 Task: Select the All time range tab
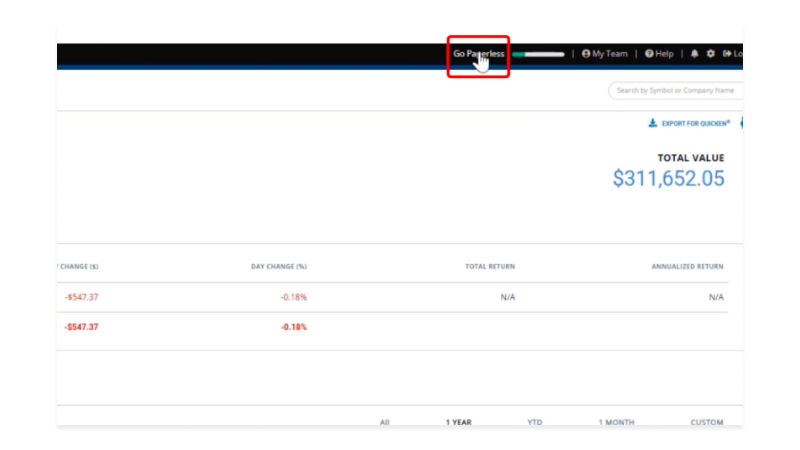coord(384,422)
